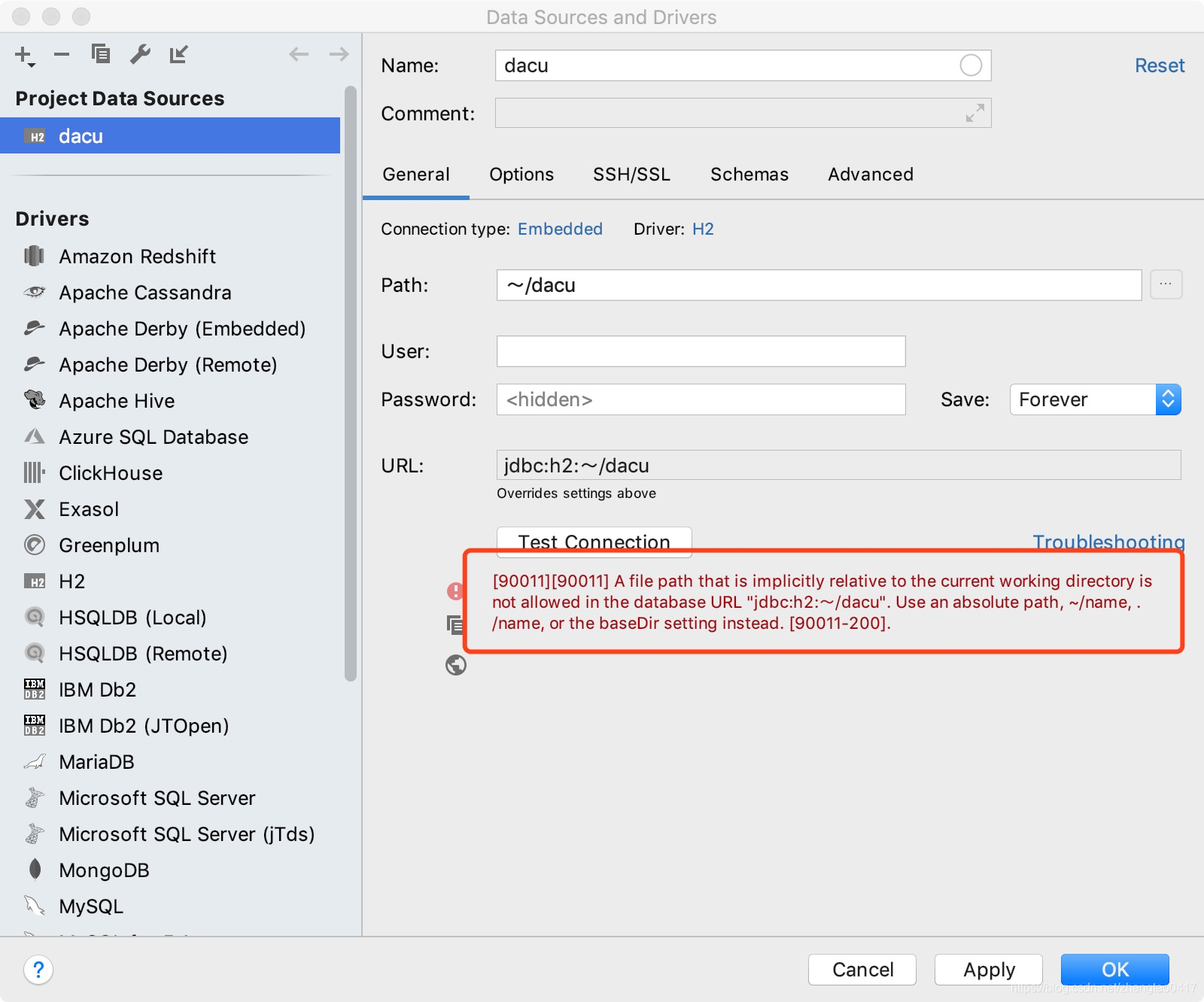Navigate forward with the right arrow

[339, 54]
